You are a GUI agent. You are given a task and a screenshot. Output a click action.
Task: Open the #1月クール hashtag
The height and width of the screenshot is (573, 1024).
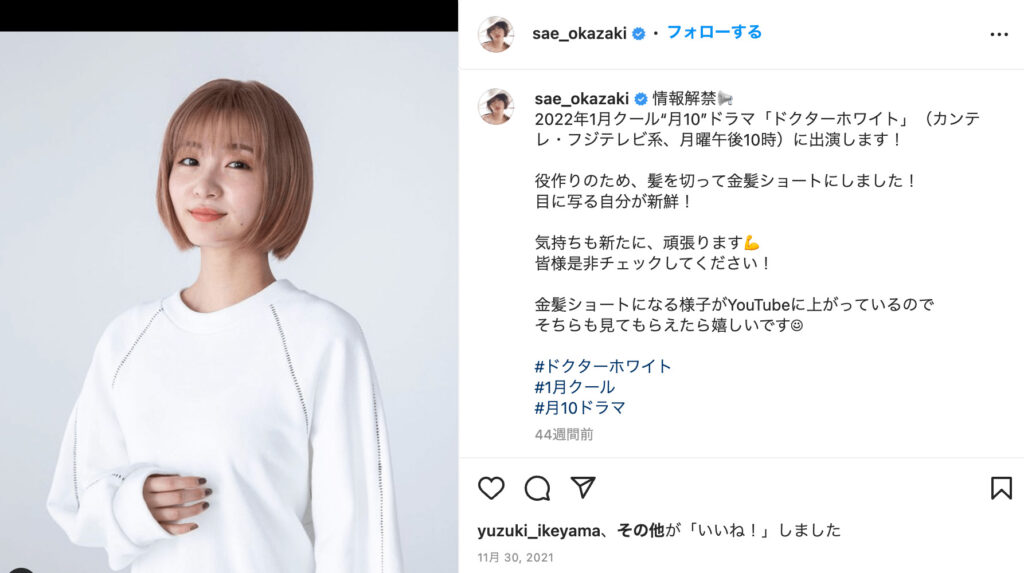click(x=575, y=387)
